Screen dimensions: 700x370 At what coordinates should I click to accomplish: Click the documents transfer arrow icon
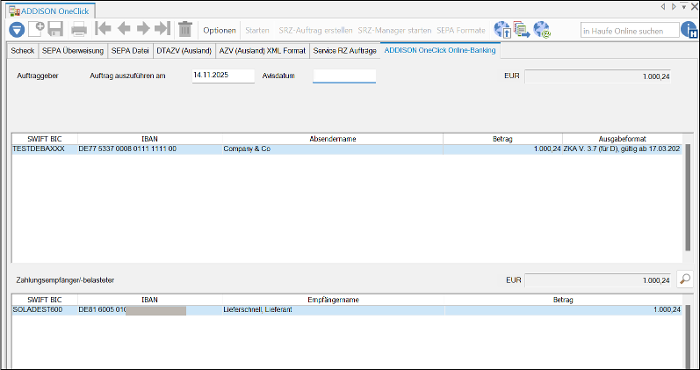point(521,29)
